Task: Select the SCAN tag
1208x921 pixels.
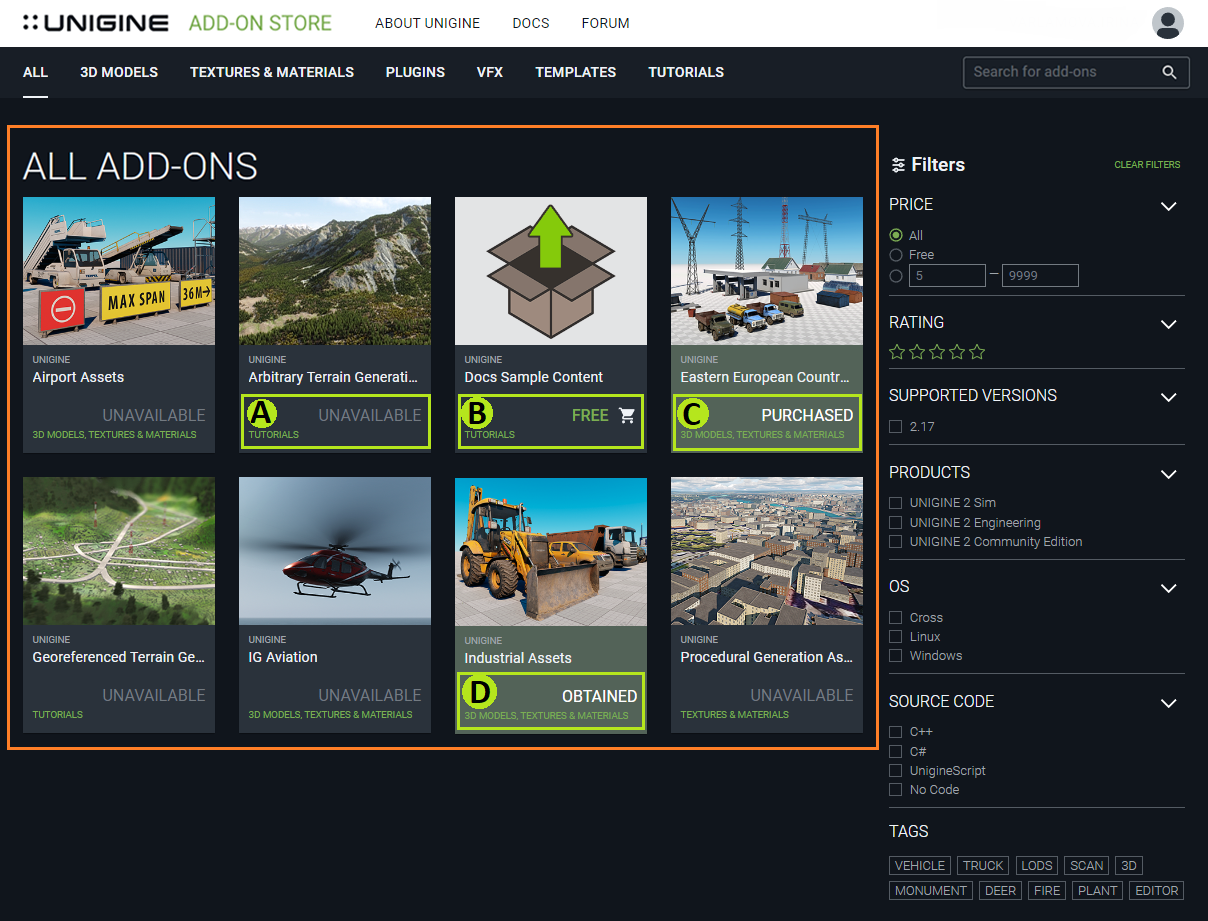Action: pyautogui.click(x=1087, y=866)
